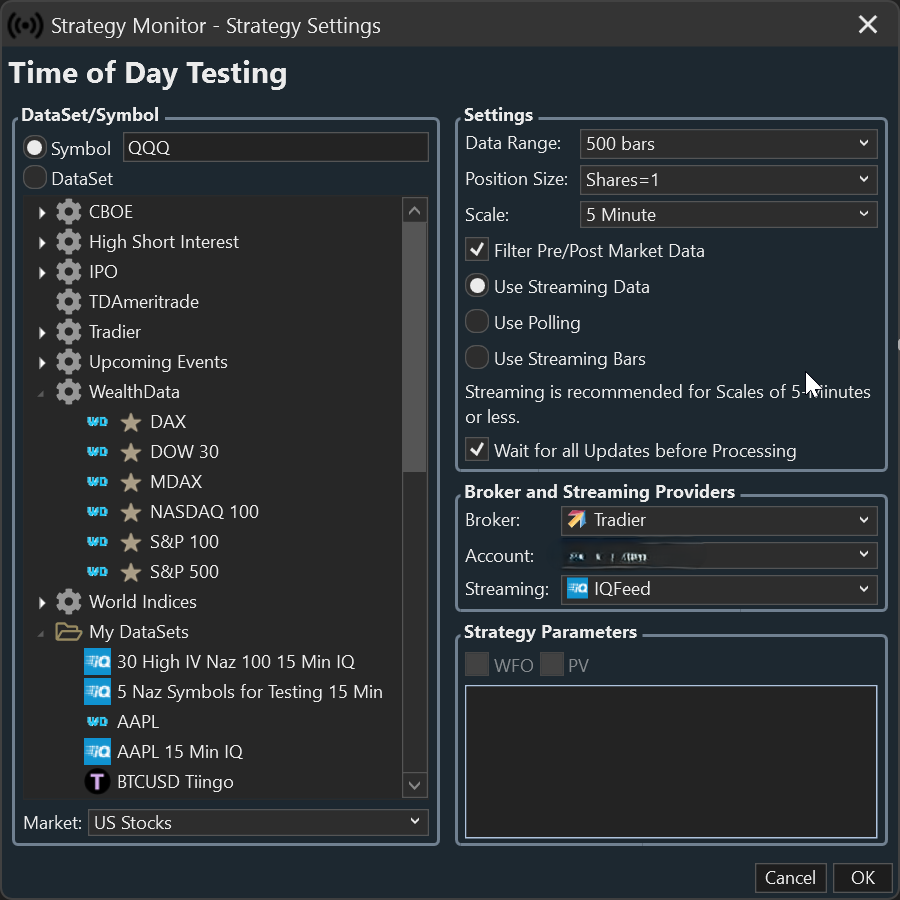The height and width of the screenshot is (900, 900).
Task: Collapse the My DataSets node
Action: [41, 633]
